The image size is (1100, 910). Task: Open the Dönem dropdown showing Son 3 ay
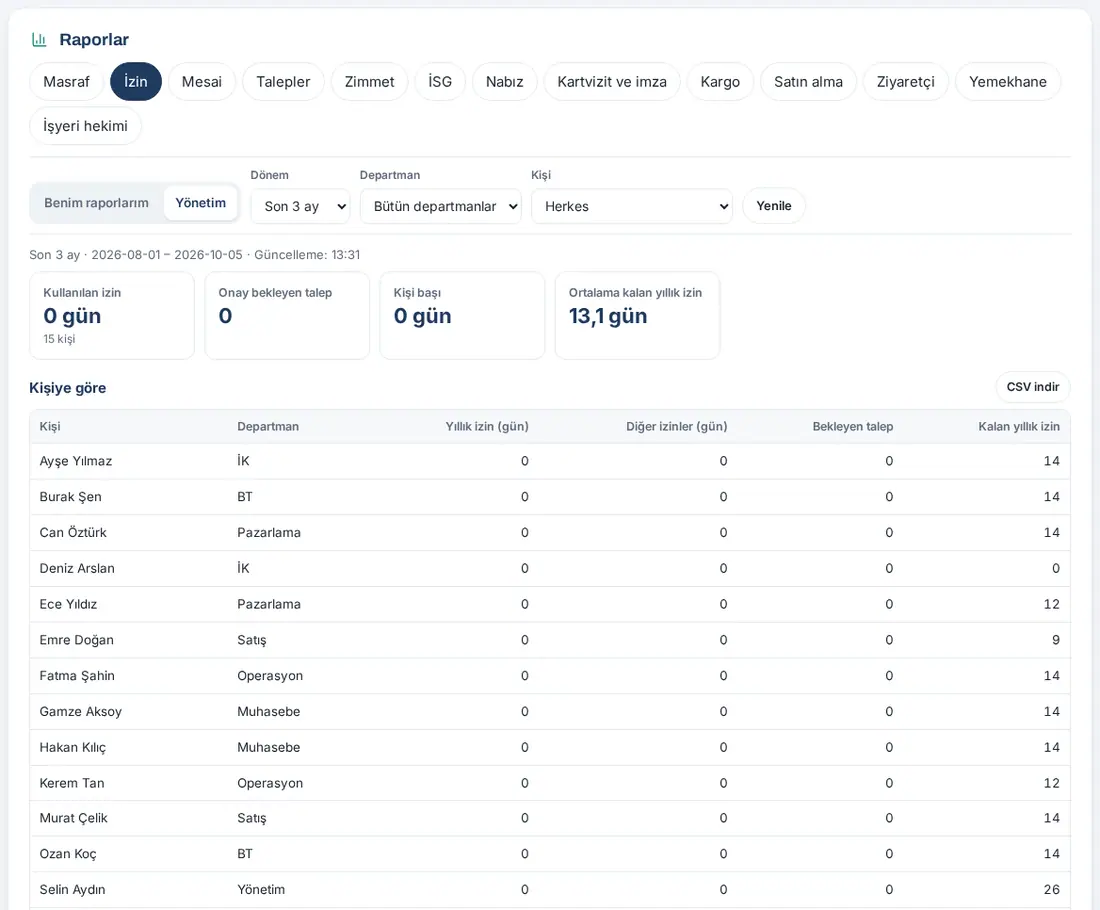coord(300,206)
